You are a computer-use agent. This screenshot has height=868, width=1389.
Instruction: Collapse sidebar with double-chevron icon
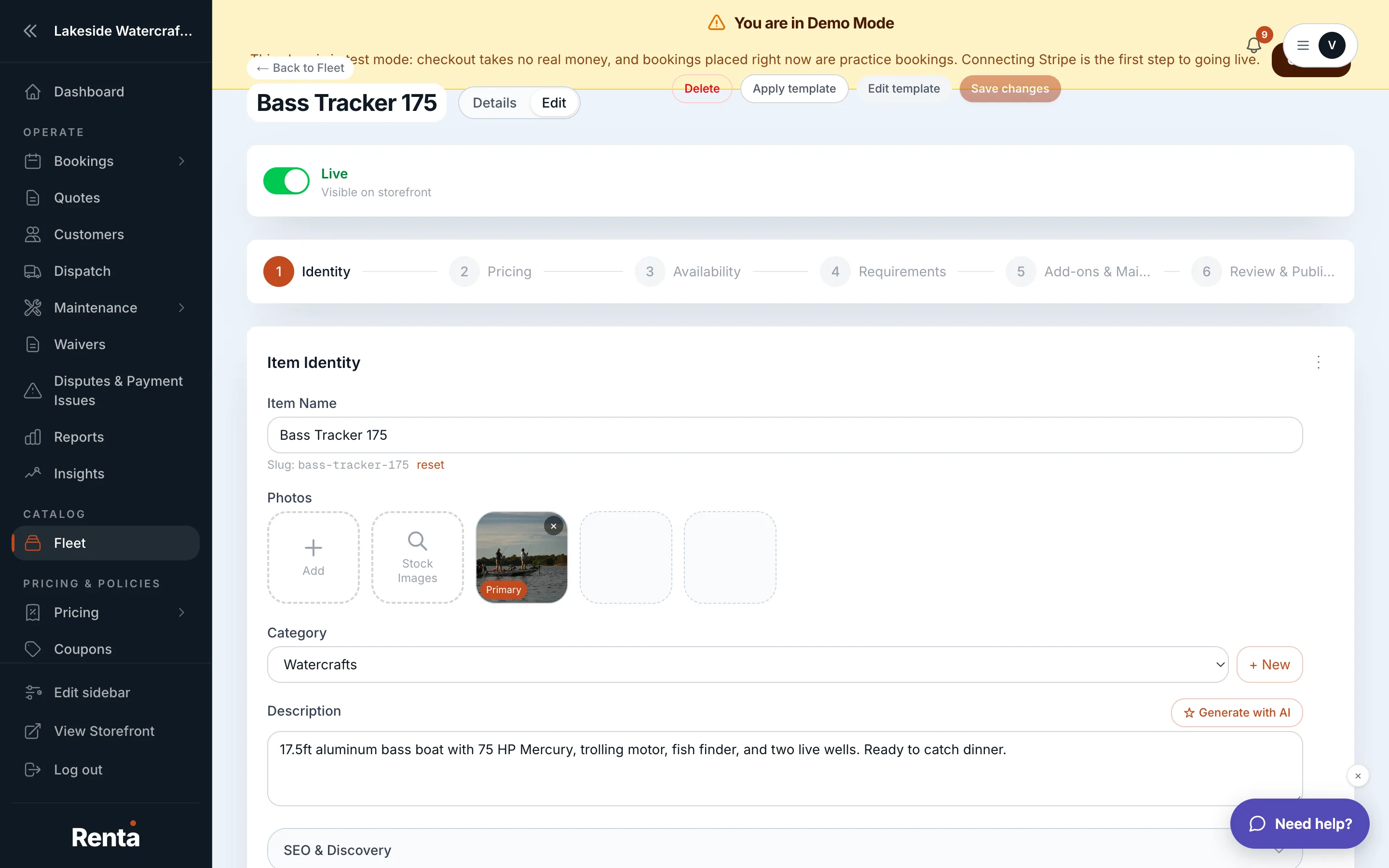point(30,31)
